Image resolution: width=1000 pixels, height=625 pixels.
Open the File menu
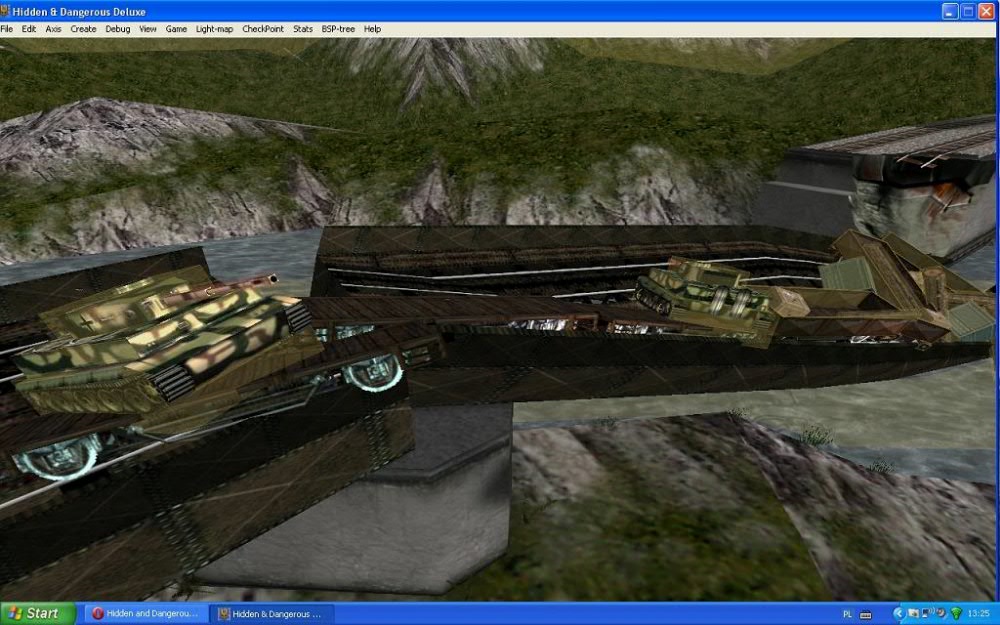6,29
